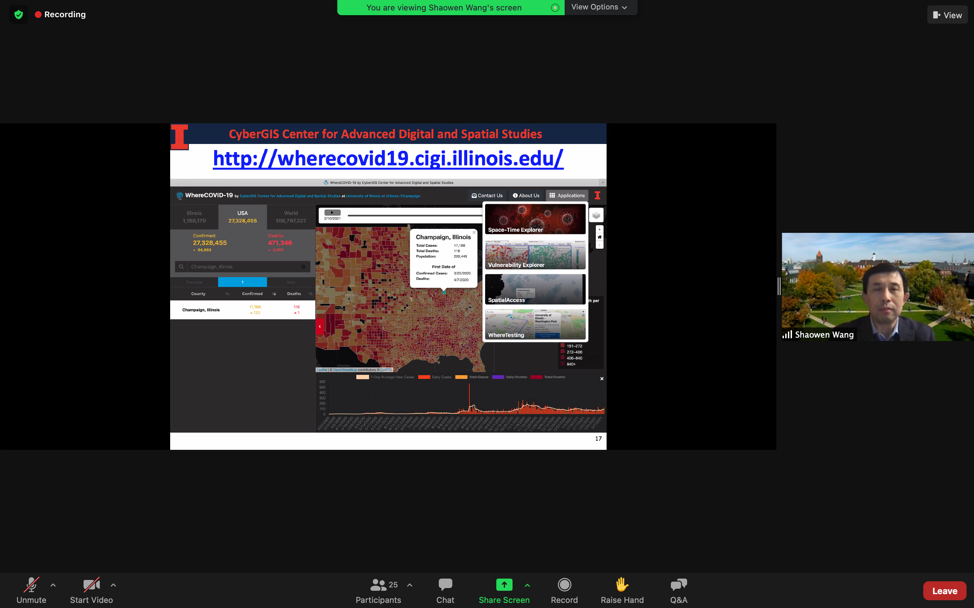Sort by the Confirmed column header
The image size is (974, 608).
(x=252, y=294)
